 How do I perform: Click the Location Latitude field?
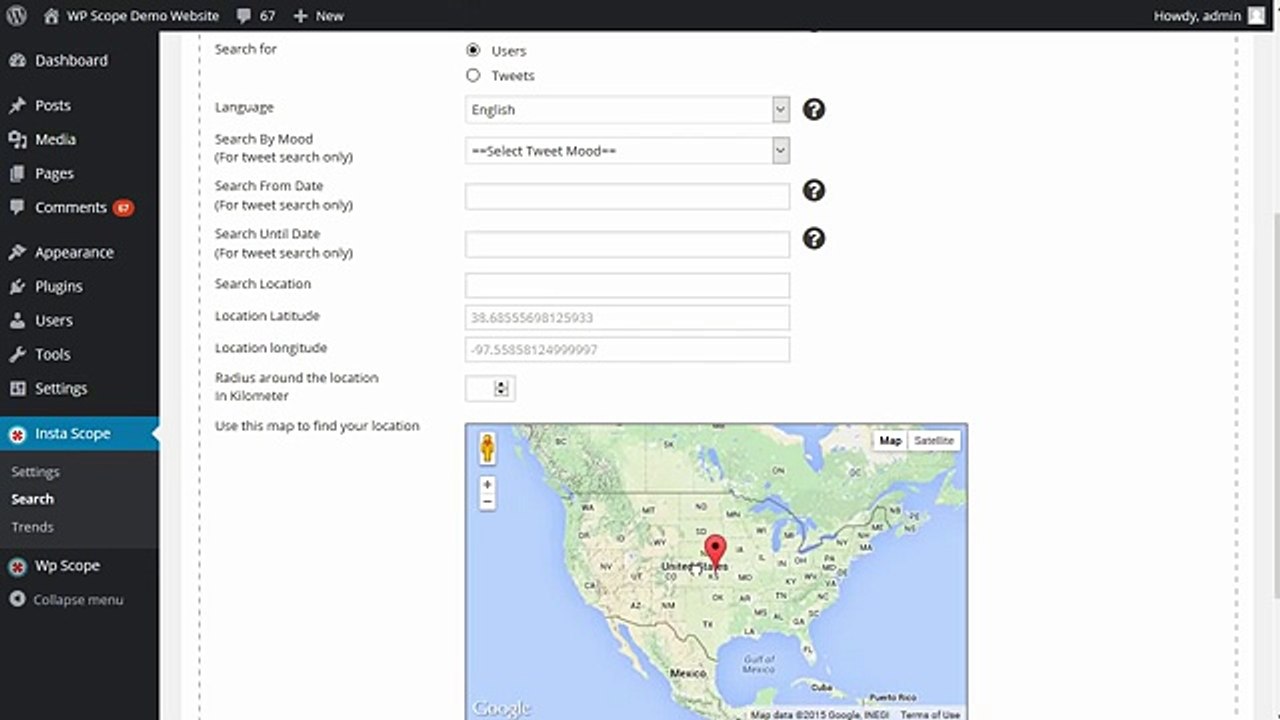pyautogui.click(x=627, y=318)
